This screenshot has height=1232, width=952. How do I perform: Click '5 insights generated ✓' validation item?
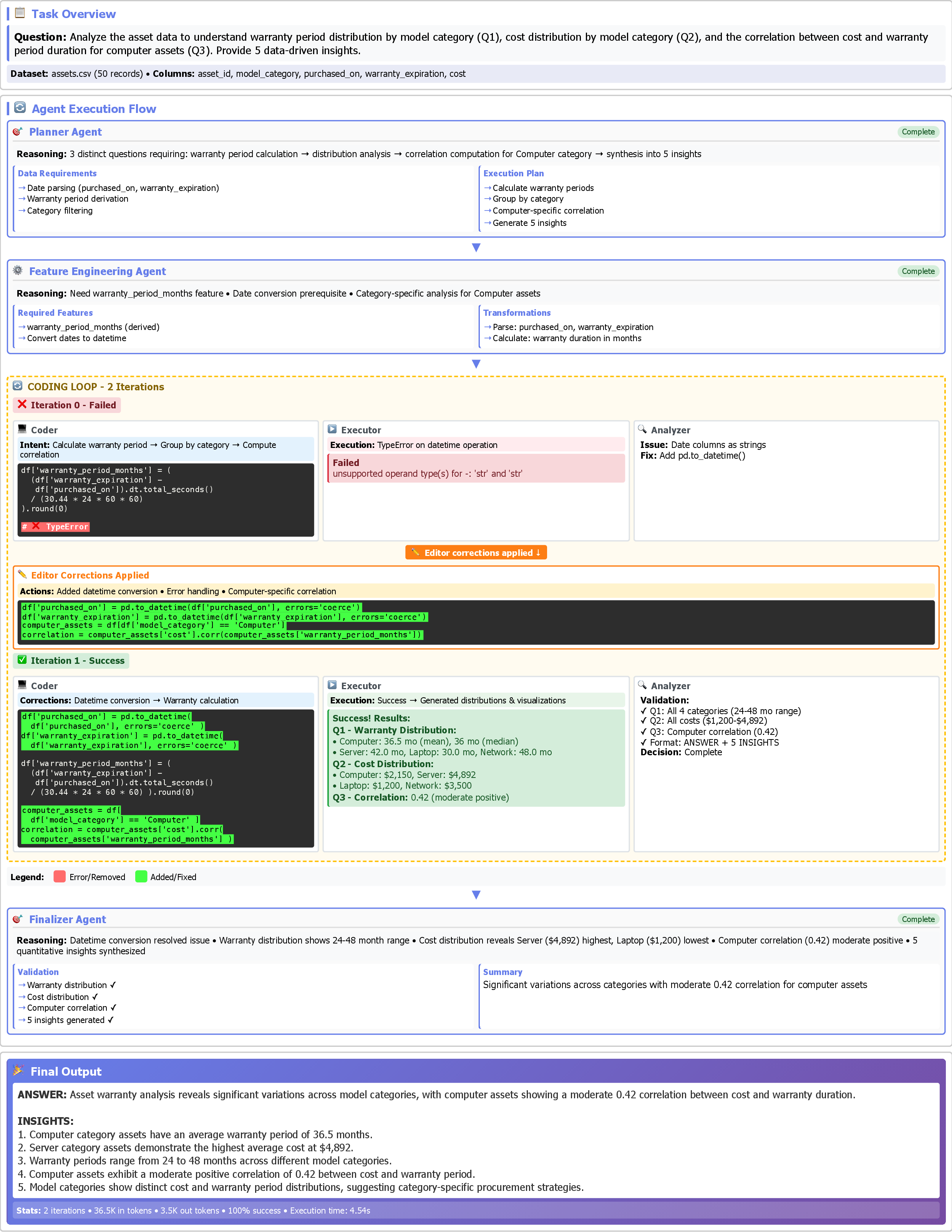click(x=66, y=1020)
